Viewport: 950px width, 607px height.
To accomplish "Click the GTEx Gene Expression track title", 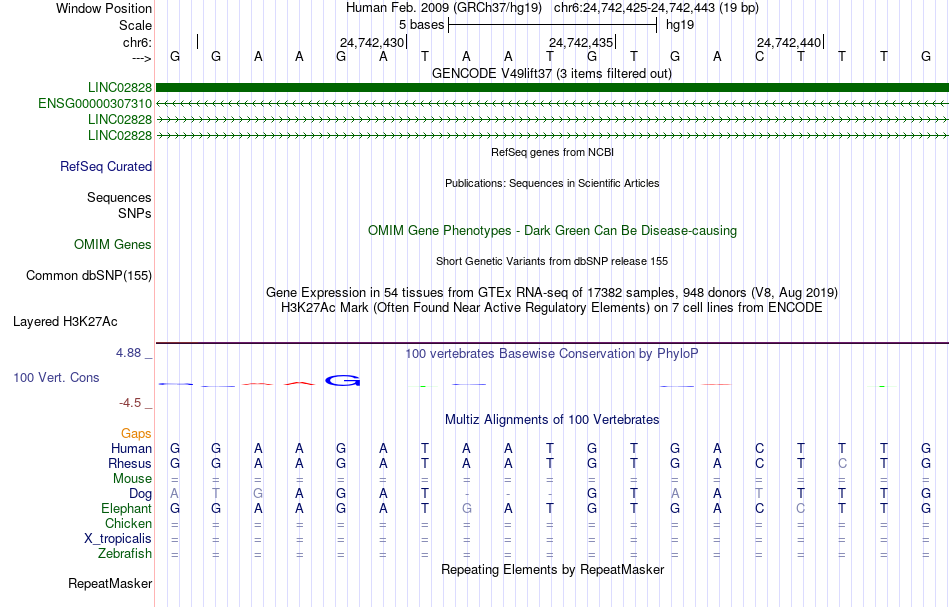I will (x=552, y=293).
